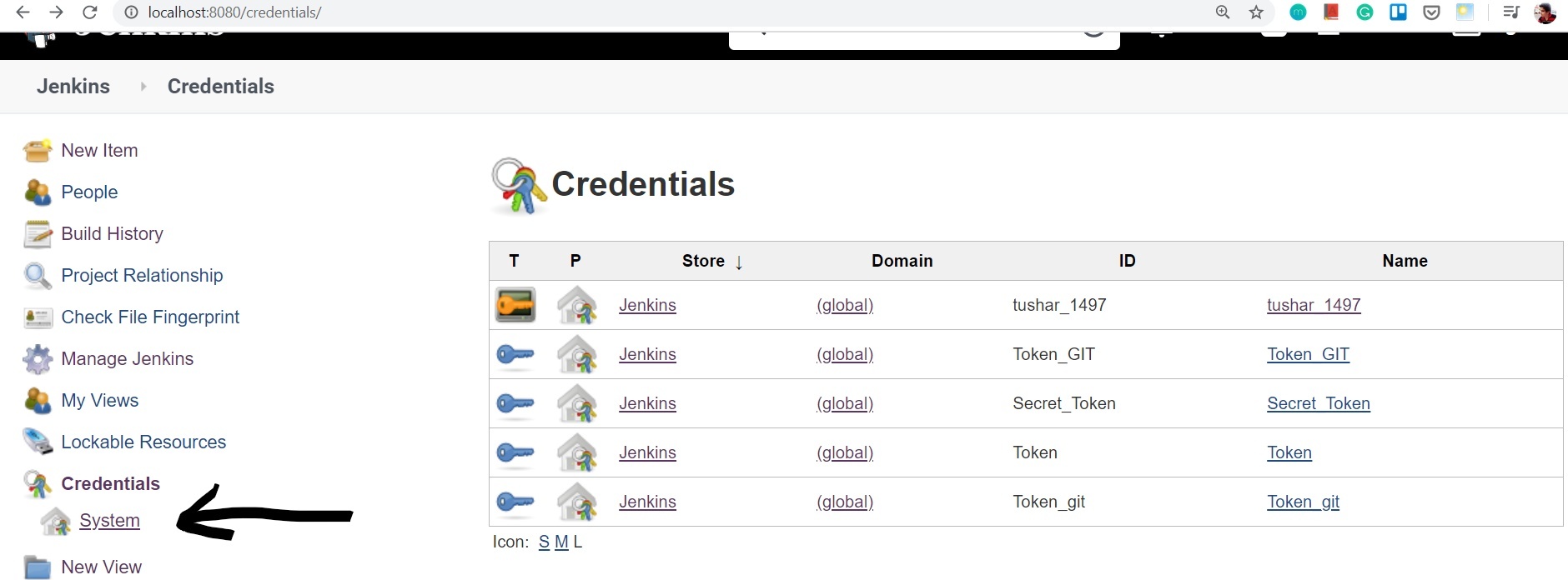Open the (global) domain in Secret_Token row
Screen dimensions: 1568x580
coord(845,403)
